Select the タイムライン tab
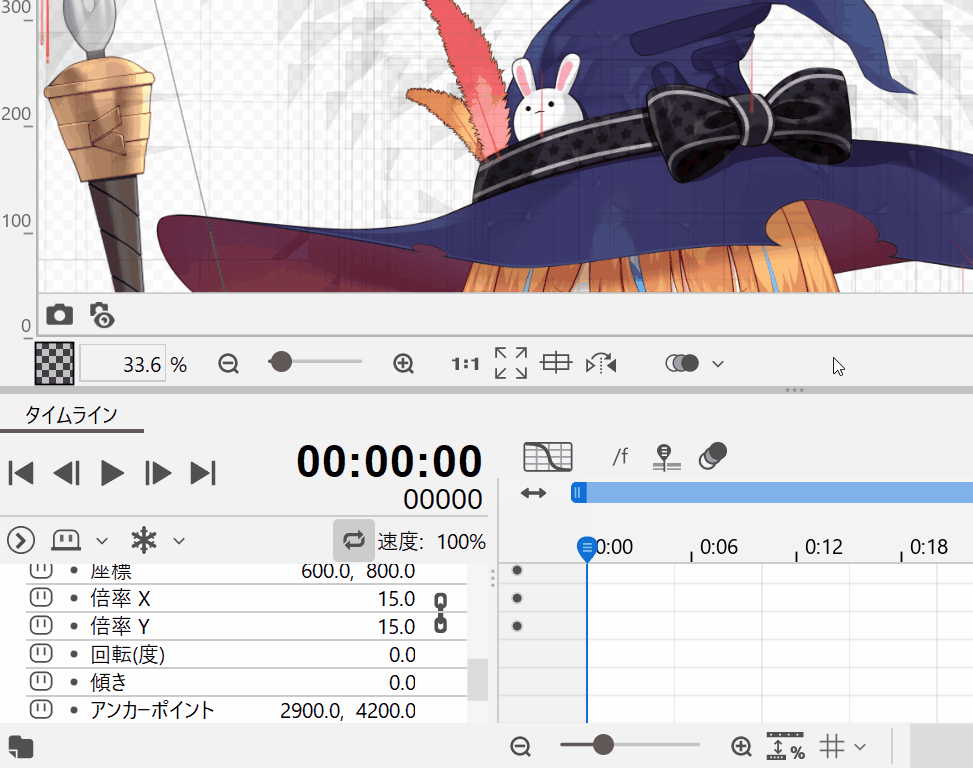973x768 pixels. 71,415
